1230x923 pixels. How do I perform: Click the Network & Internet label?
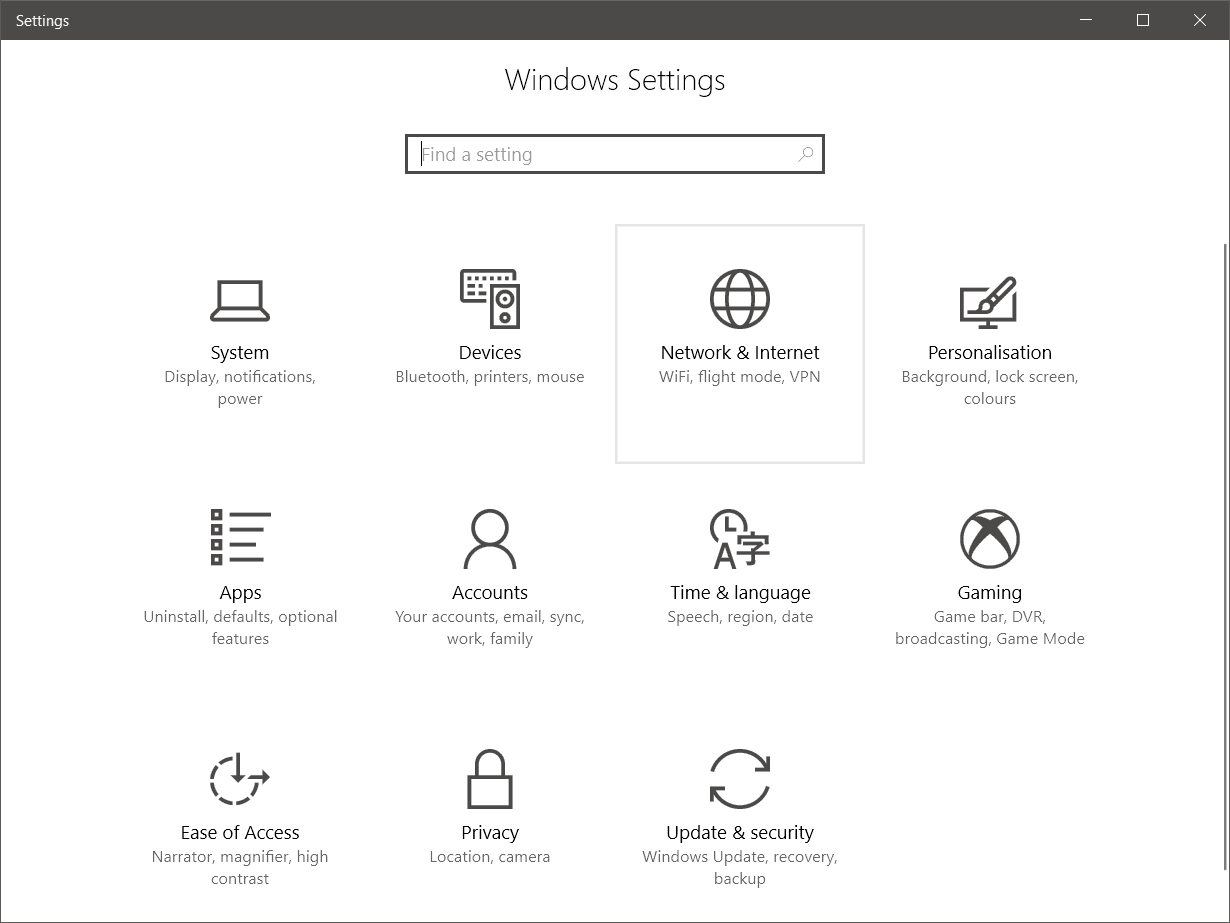pos(740,353)
